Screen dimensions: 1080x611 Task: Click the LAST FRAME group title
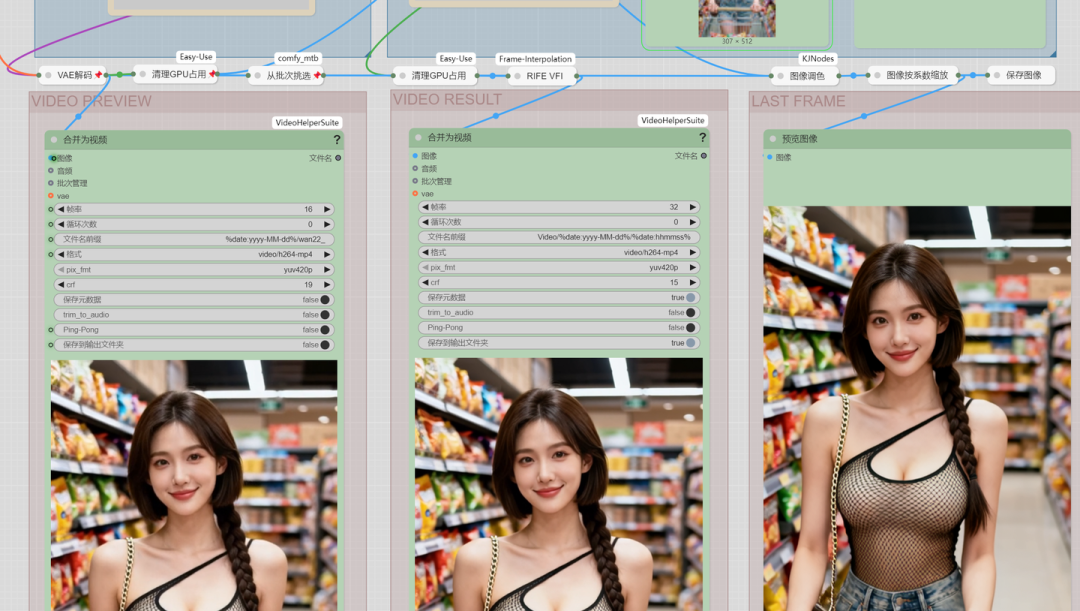[x=798, y=102]
